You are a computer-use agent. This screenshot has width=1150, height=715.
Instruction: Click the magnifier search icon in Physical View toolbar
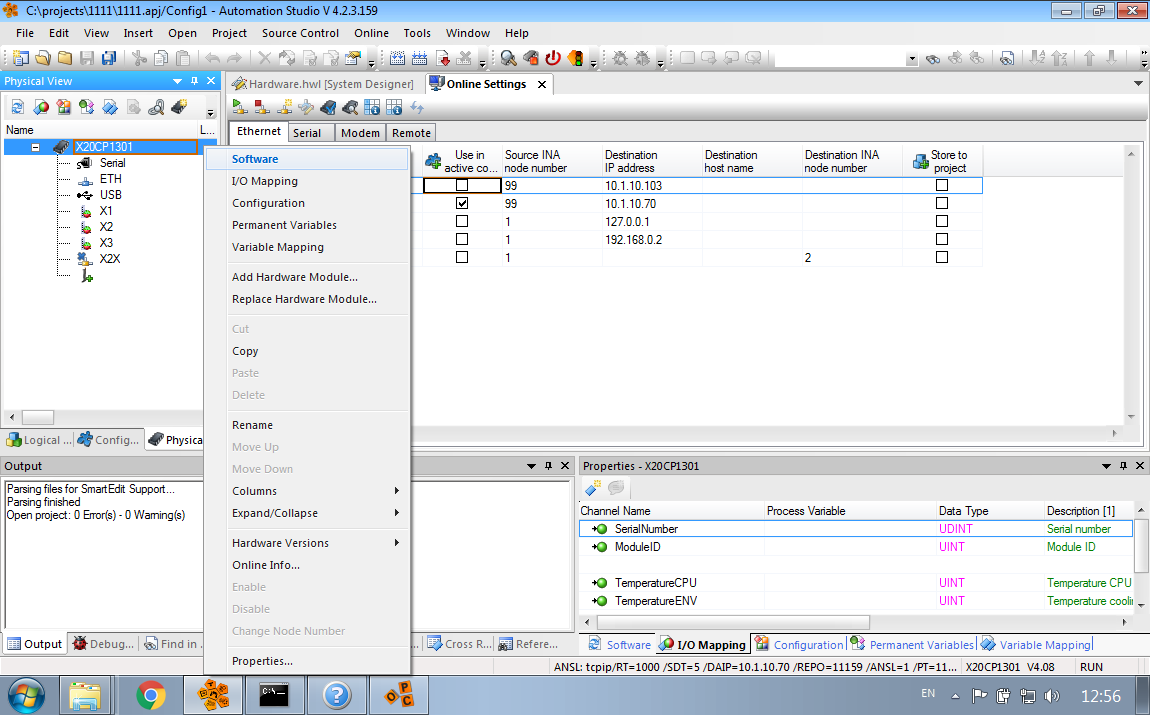(156, 108)
